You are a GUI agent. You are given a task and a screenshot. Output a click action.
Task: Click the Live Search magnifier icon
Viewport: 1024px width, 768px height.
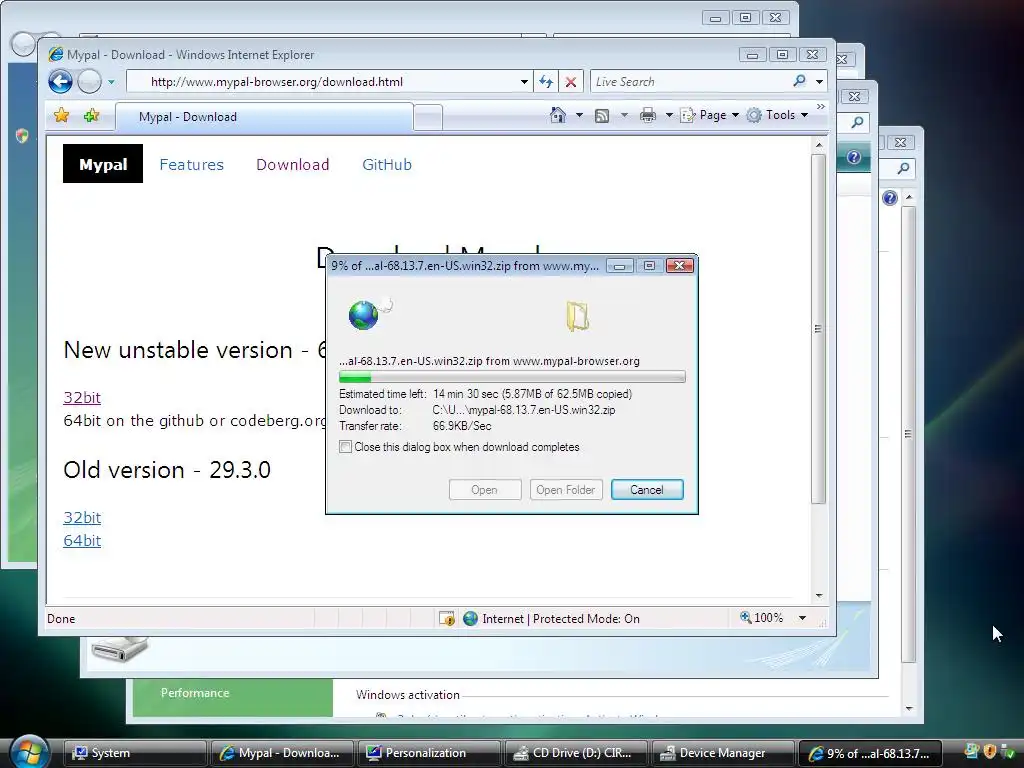799,81
